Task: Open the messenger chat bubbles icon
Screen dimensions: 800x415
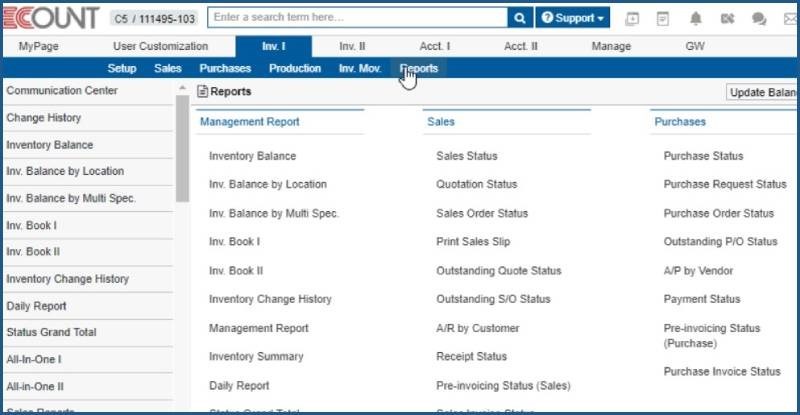Action: coord(759,19)
